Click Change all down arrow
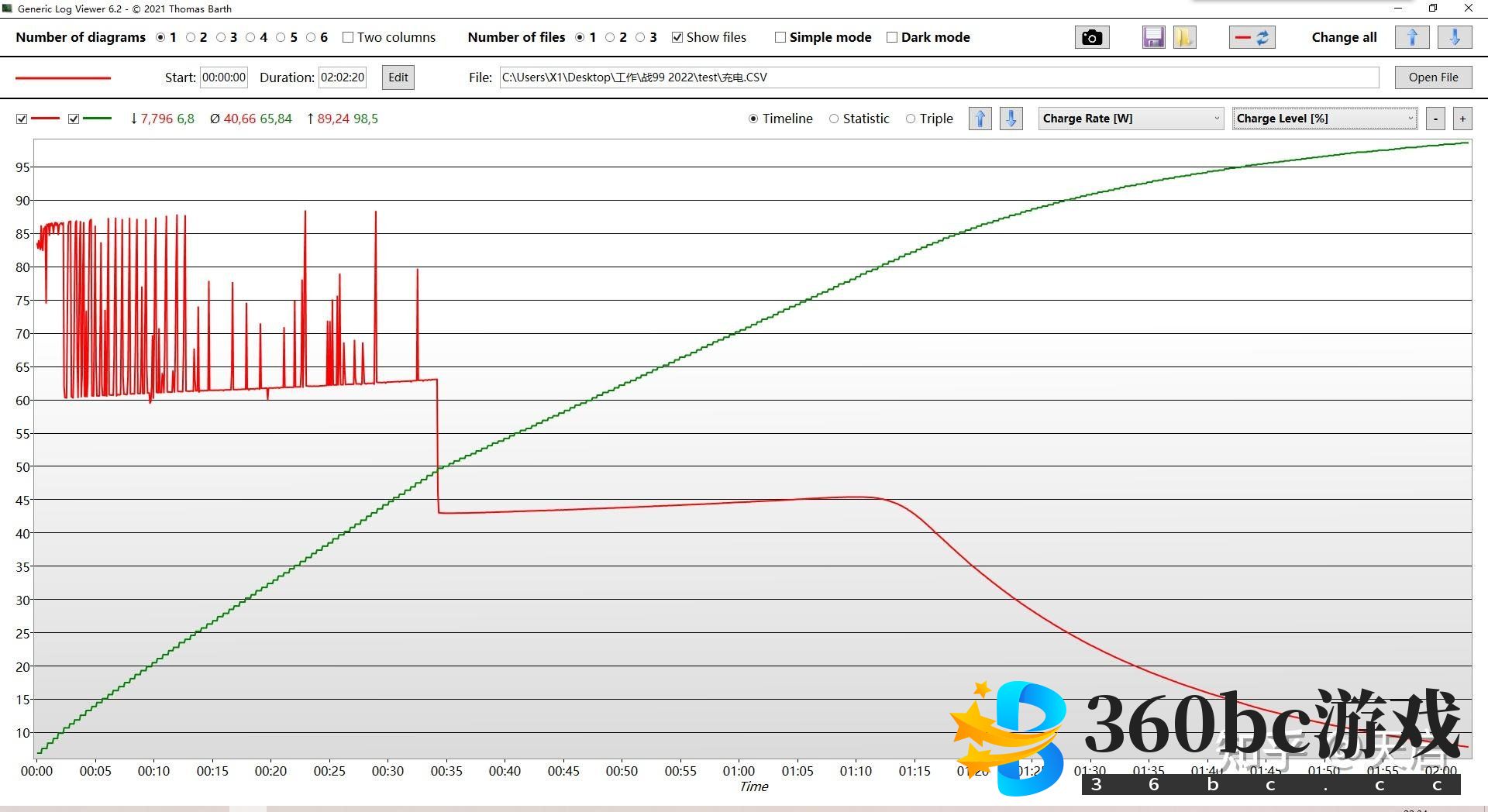Screen dimensions: 1488x812 1454,37
